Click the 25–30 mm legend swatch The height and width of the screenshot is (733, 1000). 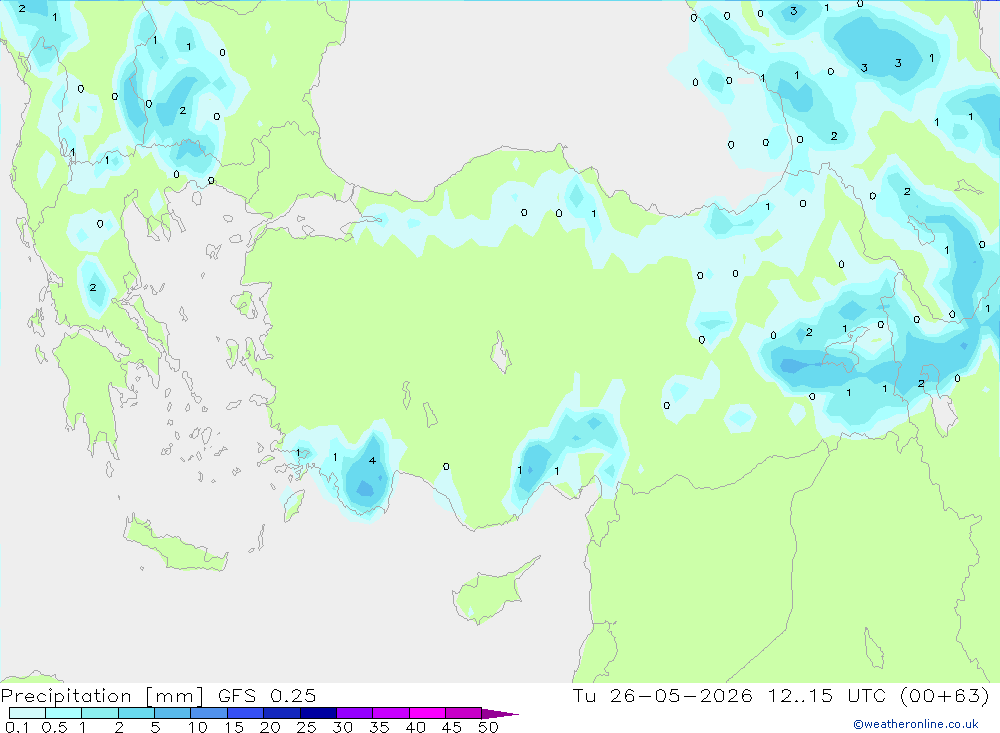318,713
